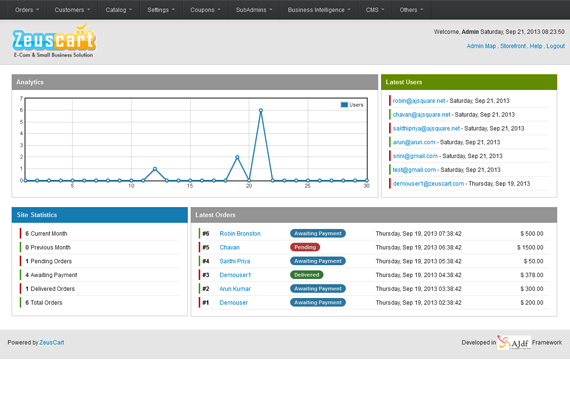Screen dimensions: 570x400
Task: Go to the Storefront link
Action: point(513,46)
